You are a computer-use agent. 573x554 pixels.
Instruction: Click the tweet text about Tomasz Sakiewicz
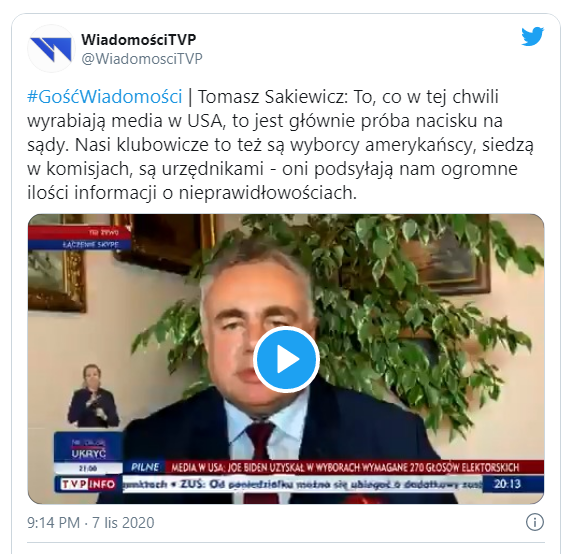point(280,145)
